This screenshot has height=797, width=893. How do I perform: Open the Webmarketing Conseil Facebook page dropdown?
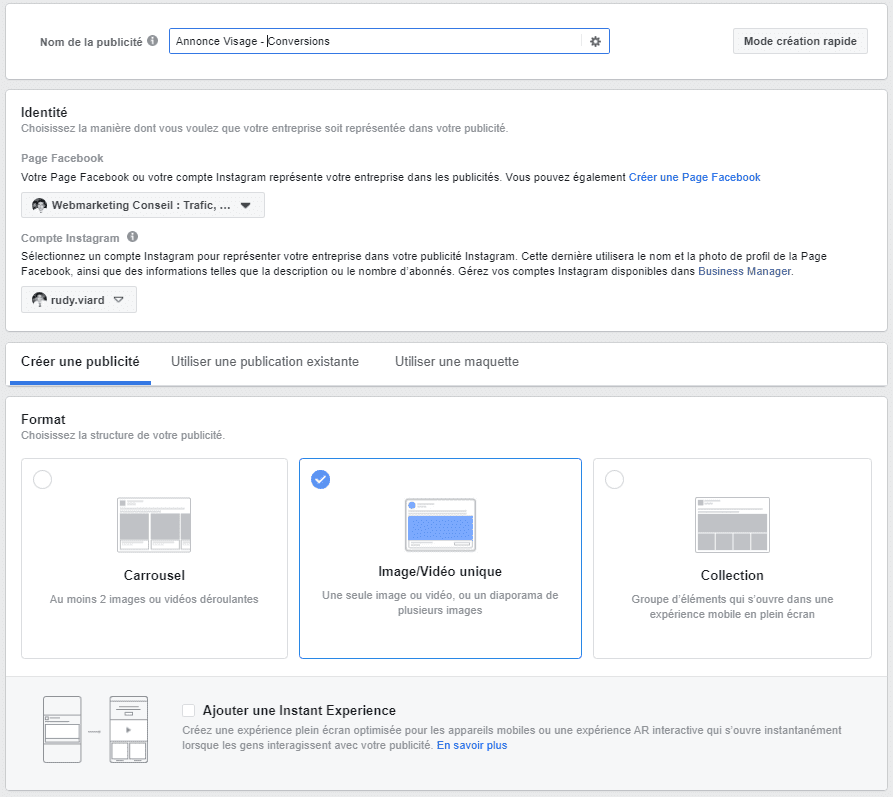tap(143, 206)
